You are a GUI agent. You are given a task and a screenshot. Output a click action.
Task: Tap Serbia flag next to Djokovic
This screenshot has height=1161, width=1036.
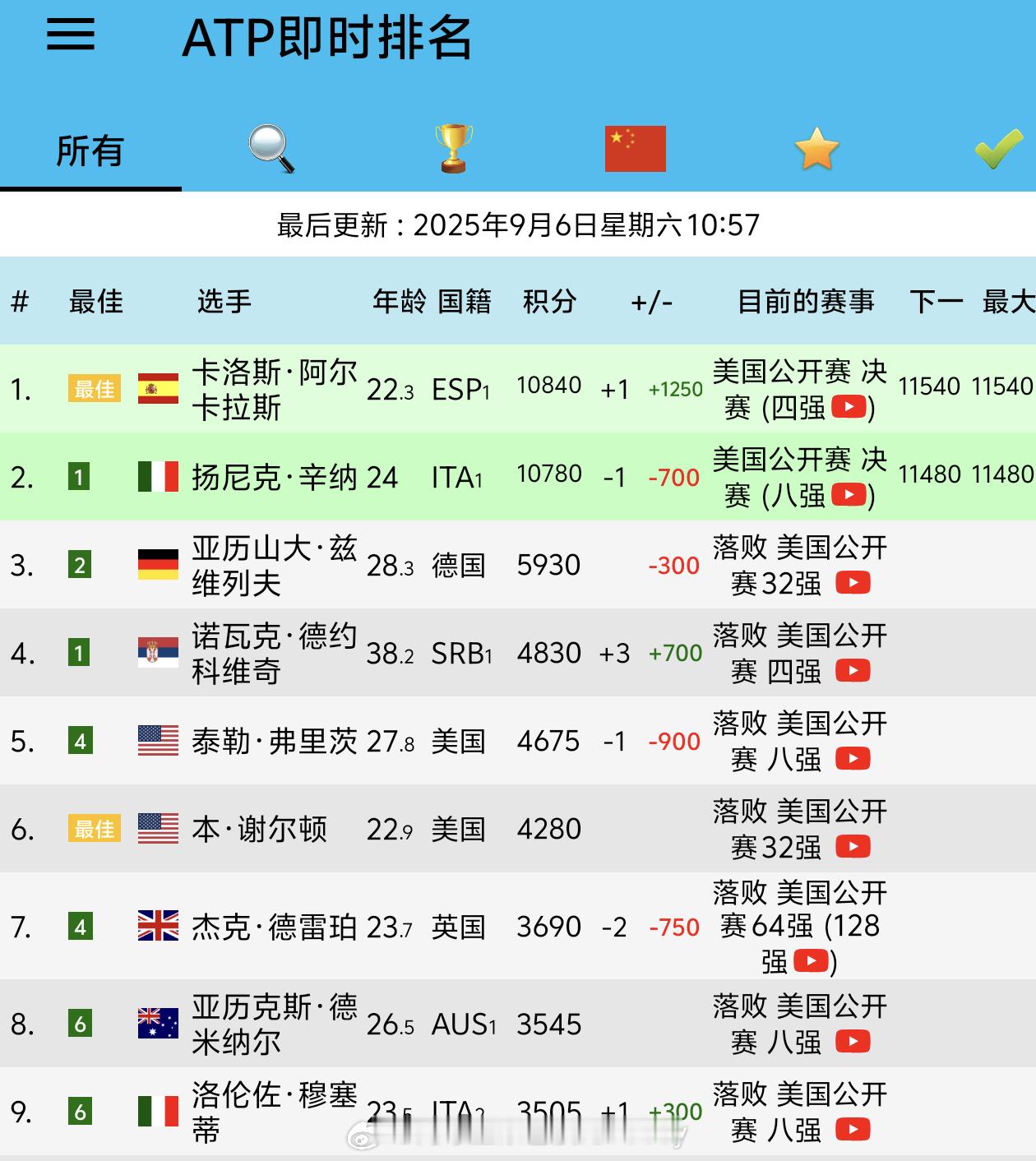pyautogui.click(x=158, y=653)
